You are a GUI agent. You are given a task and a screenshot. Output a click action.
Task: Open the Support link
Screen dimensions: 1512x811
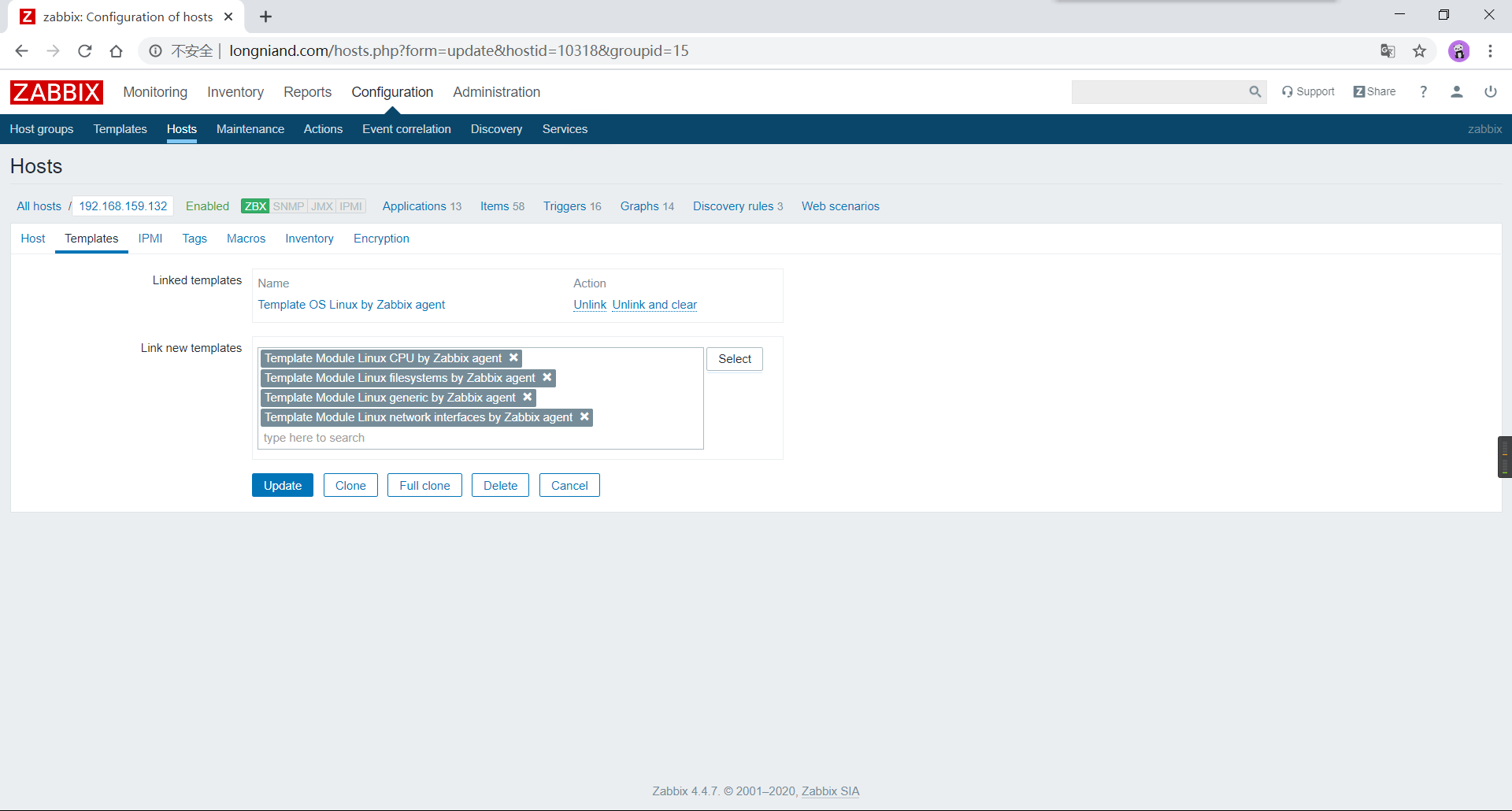coord(1308,92)
